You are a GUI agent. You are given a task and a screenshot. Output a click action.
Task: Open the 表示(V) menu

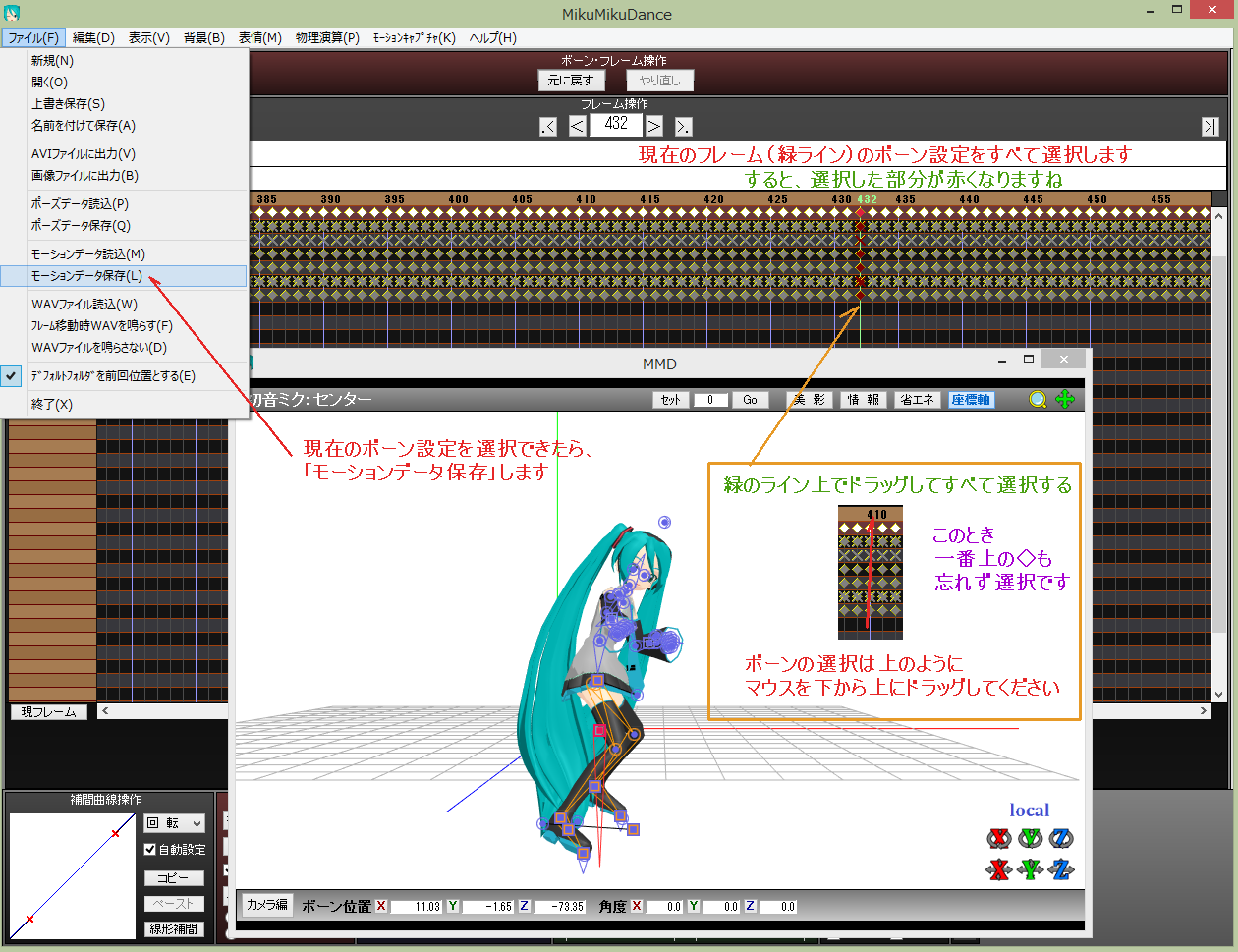148,37
